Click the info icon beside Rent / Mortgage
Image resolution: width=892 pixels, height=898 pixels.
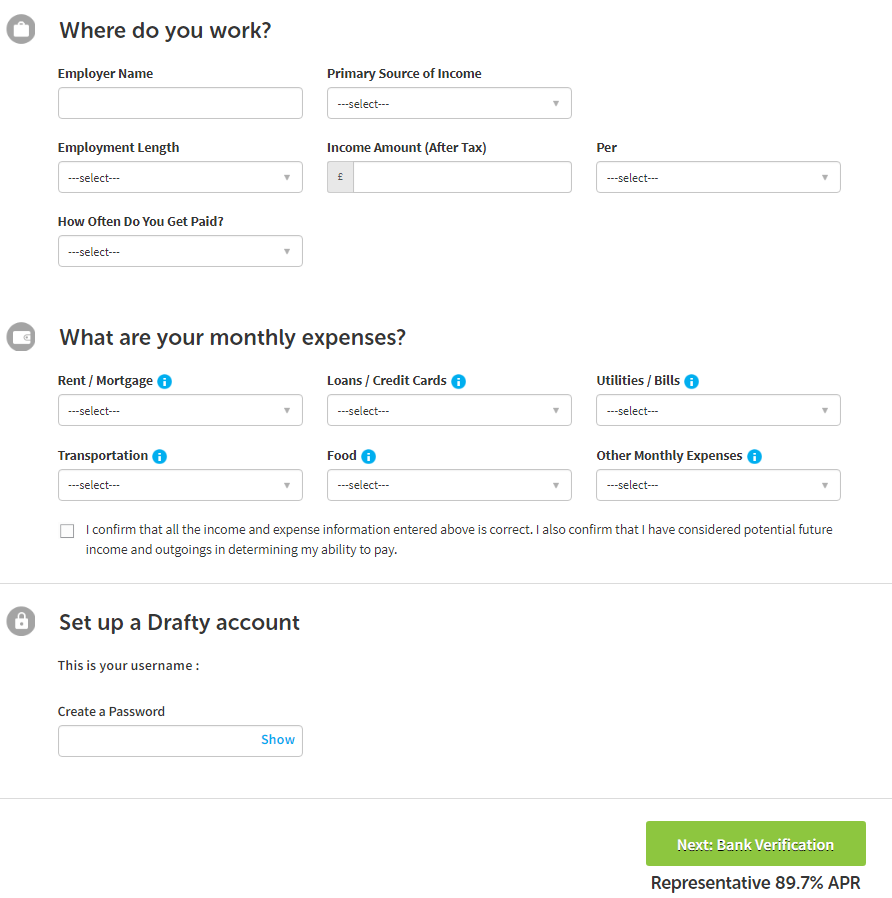[164, 381]
